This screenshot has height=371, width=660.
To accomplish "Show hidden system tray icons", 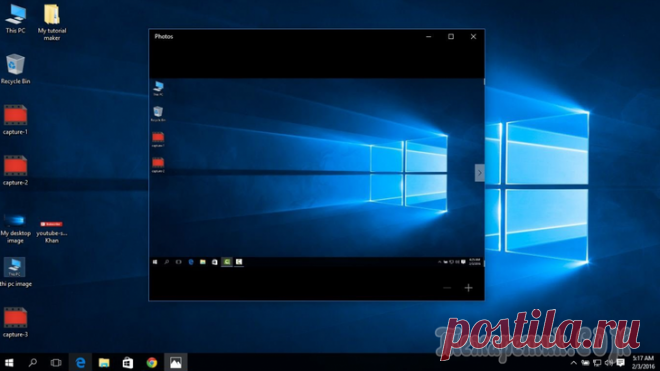I will (x=573, y=363).
